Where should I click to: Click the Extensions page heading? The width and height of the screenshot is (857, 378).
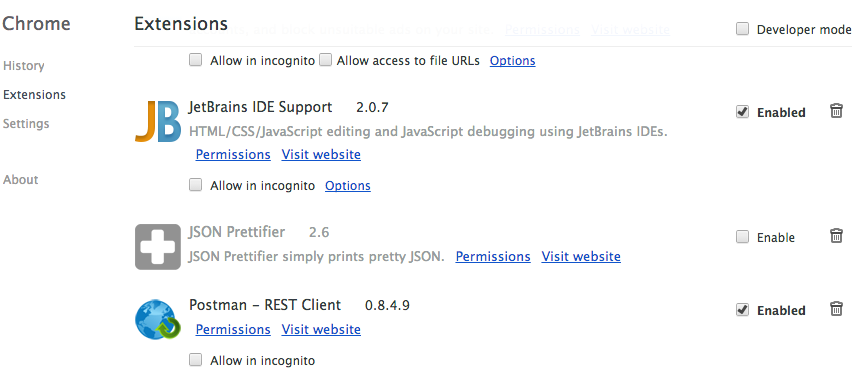click(181, 23)
